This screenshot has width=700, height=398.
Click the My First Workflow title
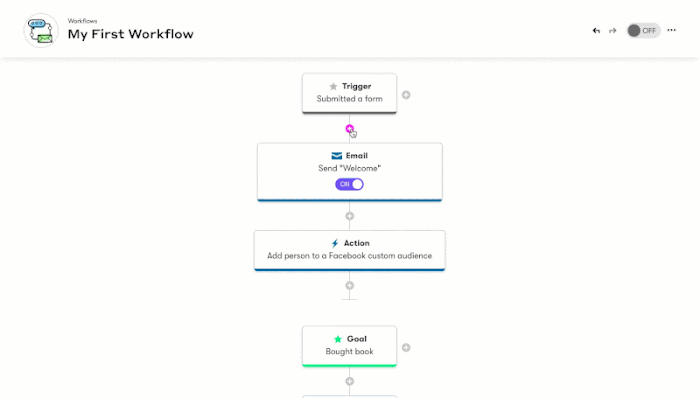pyautogui.click(x=131, y=34)
